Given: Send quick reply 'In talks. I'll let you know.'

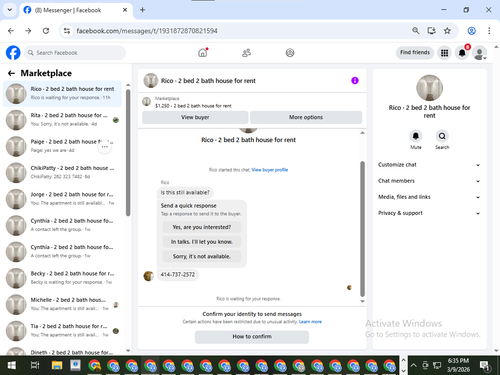Looking at the screenshot, I should click(202, 242).
